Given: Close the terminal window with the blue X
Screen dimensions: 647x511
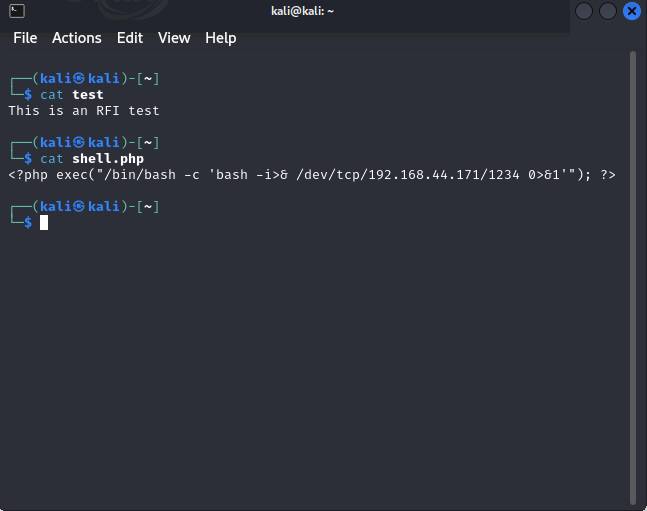Looking at the screenshot, I should (631, 11).
